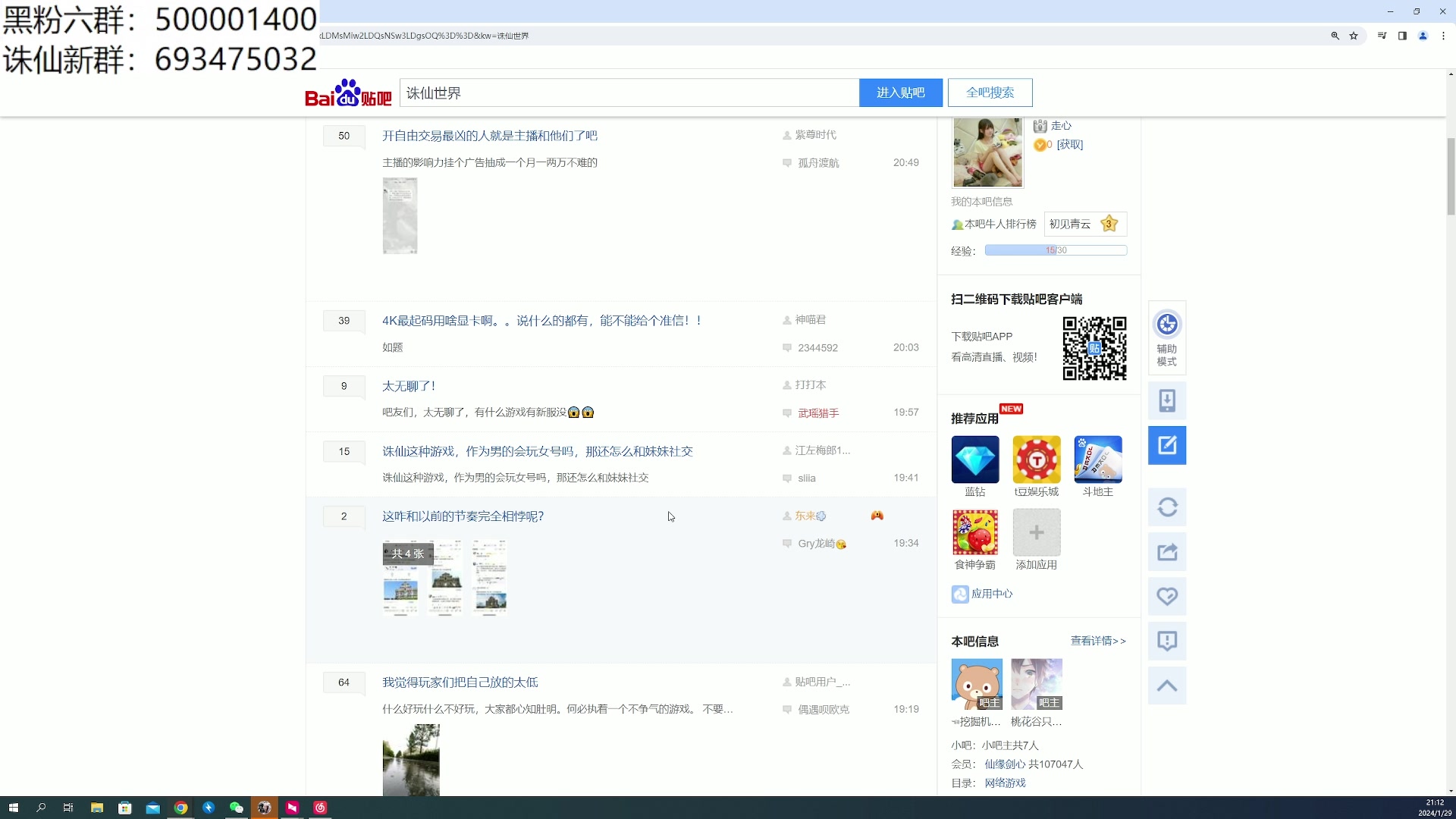The image size is (1456, 819).
Task: Open the 查看详情 link in 本吧信息
Action: 1098,641
